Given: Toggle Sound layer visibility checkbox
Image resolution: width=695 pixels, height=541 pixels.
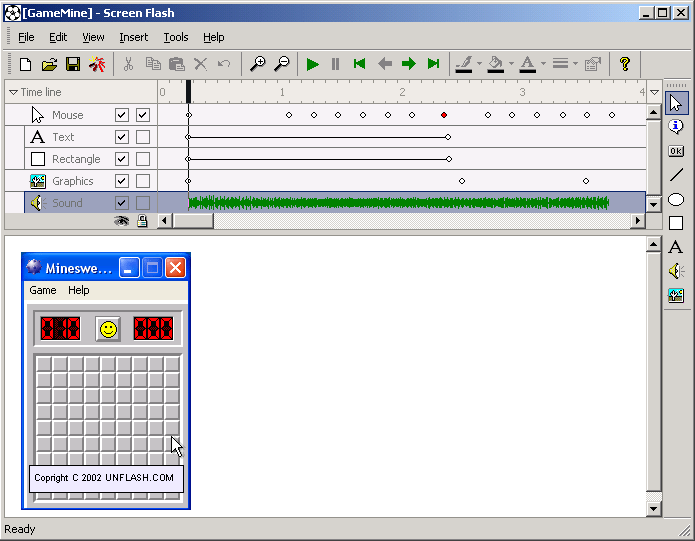Looking at the screenshot, I should click(x=122, y=203).
